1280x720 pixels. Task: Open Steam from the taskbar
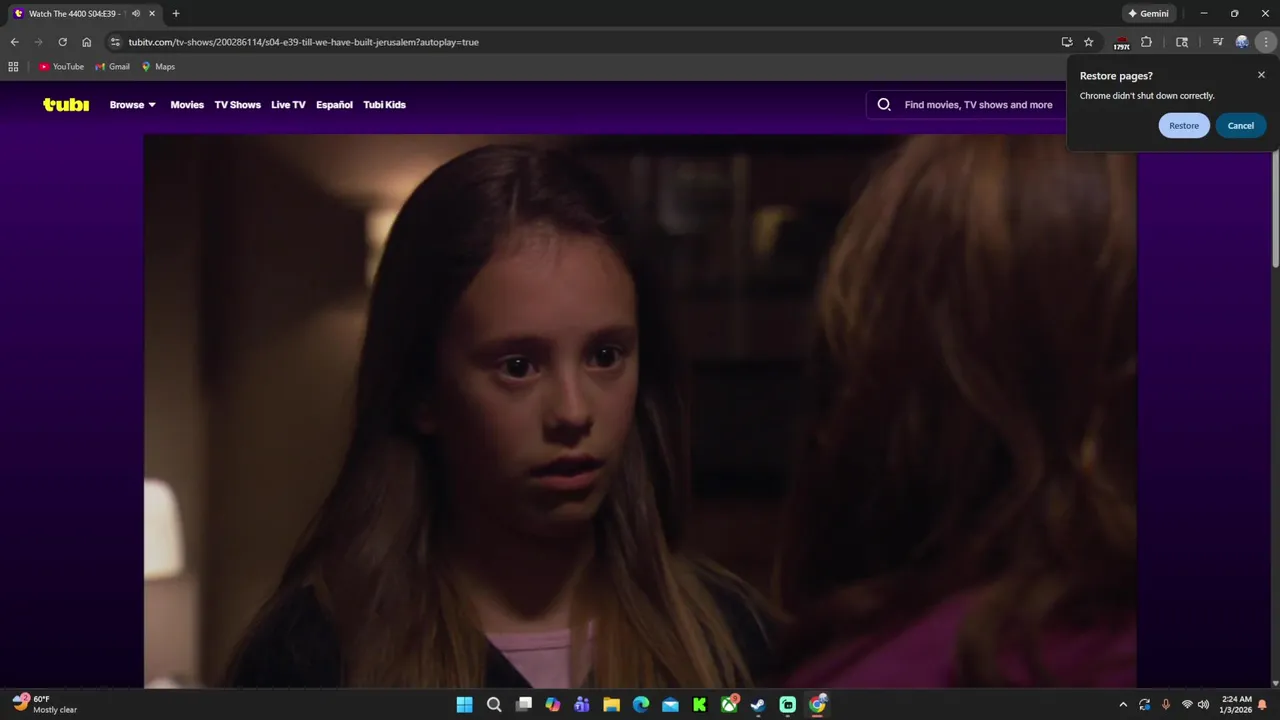pos(758,705)
